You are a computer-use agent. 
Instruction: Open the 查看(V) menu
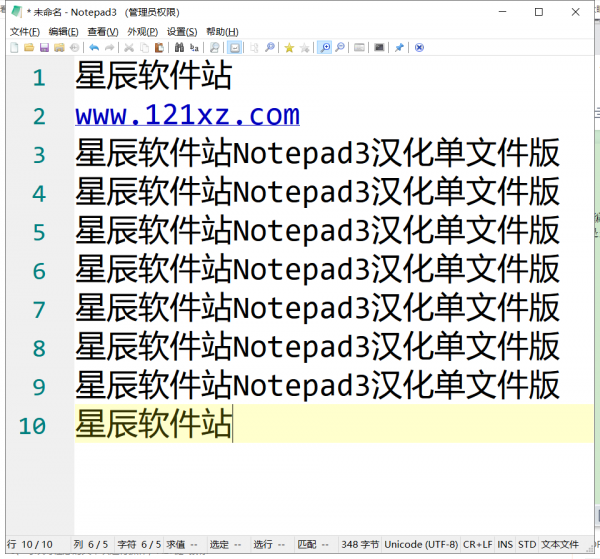tap(103, 32)
